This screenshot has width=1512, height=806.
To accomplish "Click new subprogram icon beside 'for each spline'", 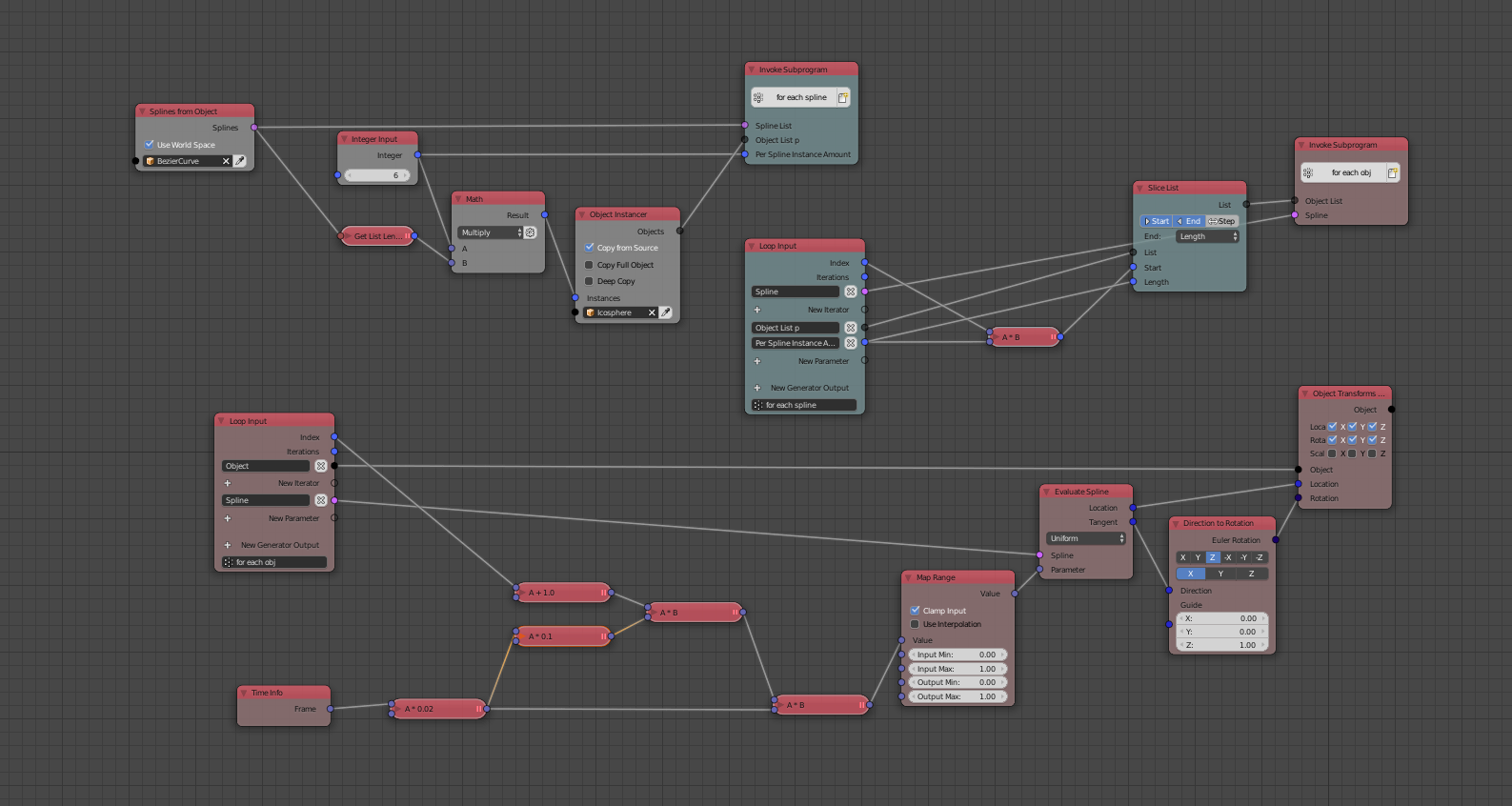I will pos(843,97).
